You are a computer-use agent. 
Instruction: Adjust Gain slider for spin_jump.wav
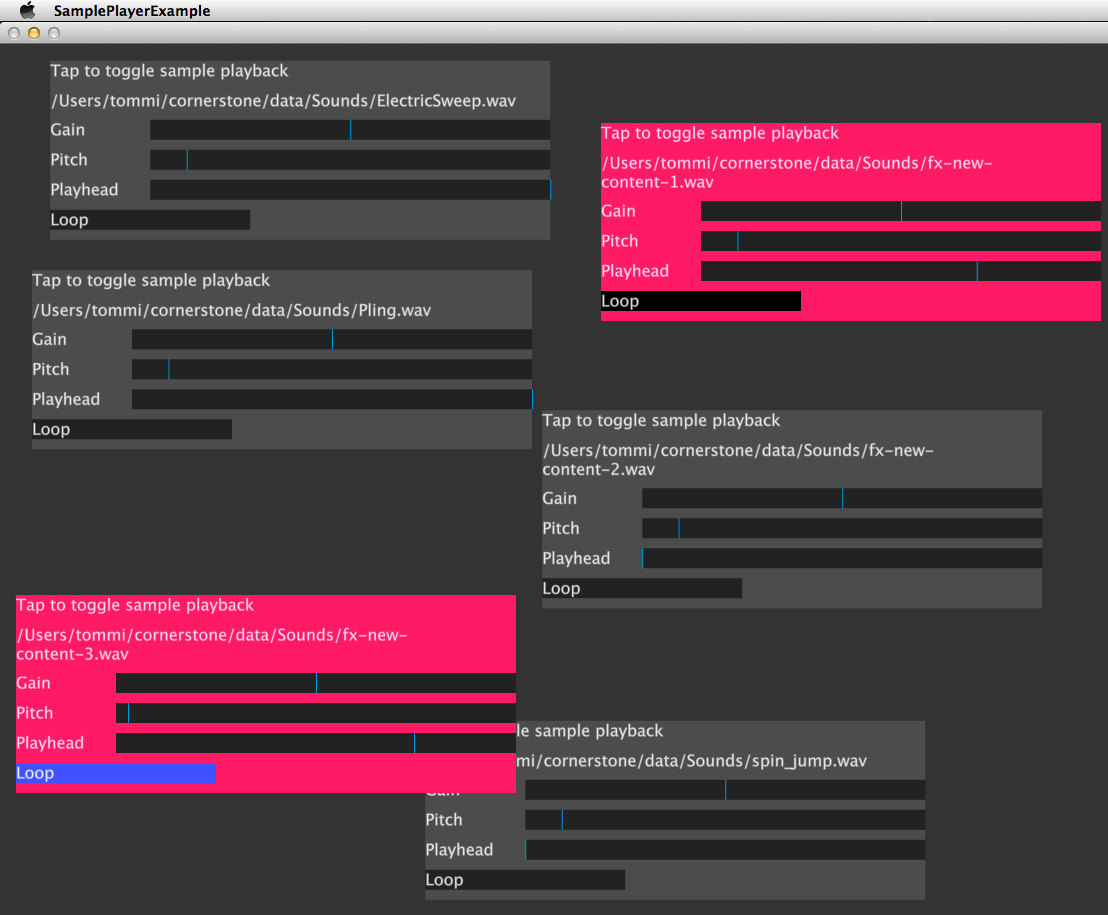tap(725, 790)
